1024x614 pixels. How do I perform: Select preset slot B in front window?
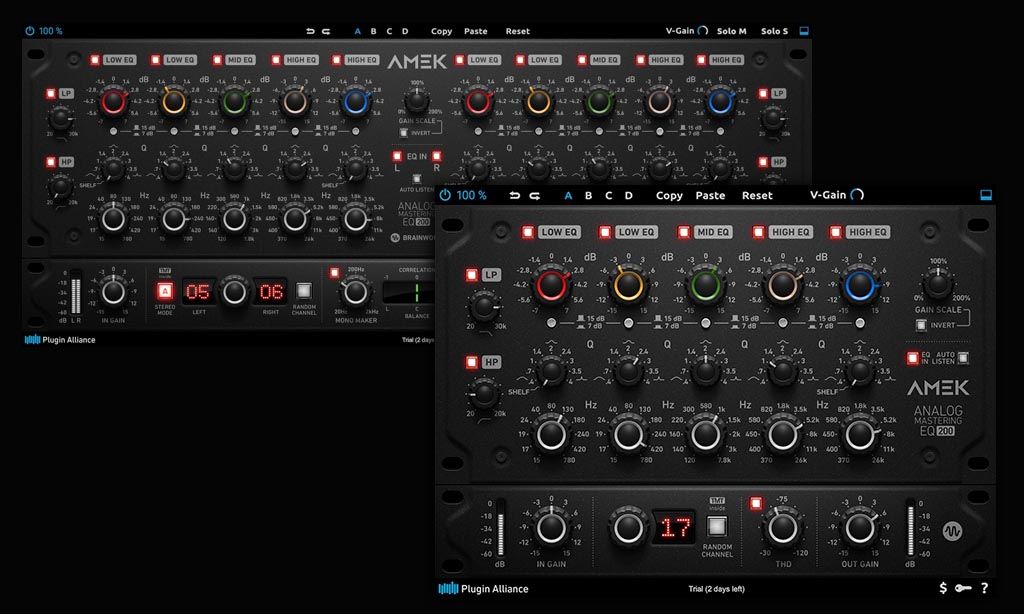point(588,195)
